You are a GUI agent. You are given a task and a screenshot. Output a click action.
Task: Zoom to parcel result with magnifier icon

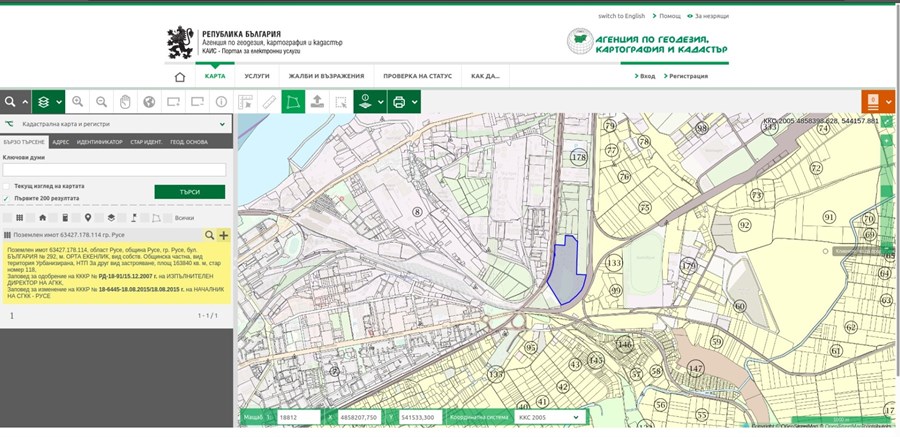coord(210,235)
